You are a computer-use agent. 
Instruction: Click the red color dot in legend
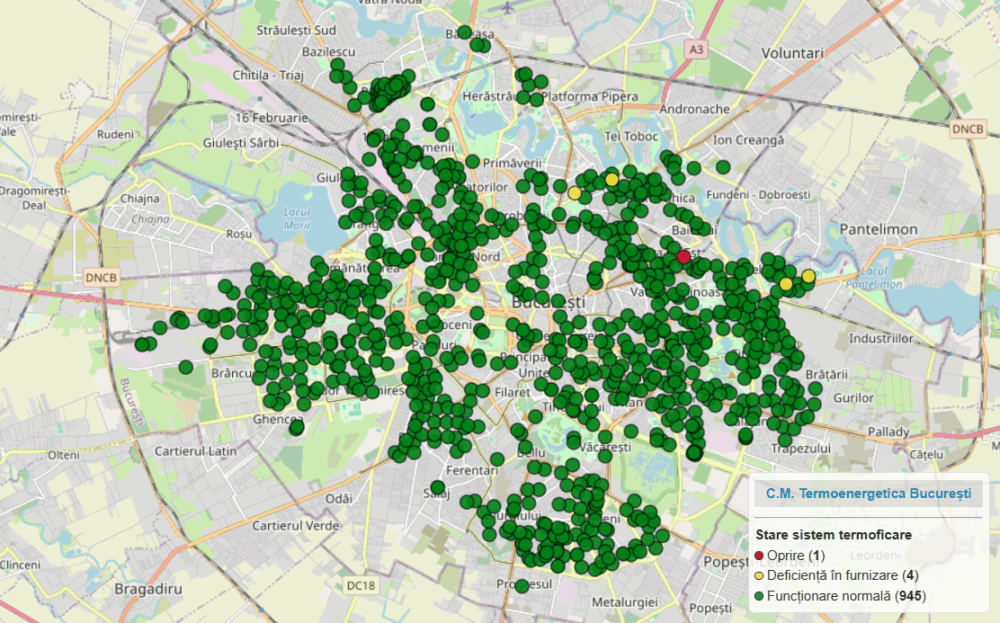point(759,556)
